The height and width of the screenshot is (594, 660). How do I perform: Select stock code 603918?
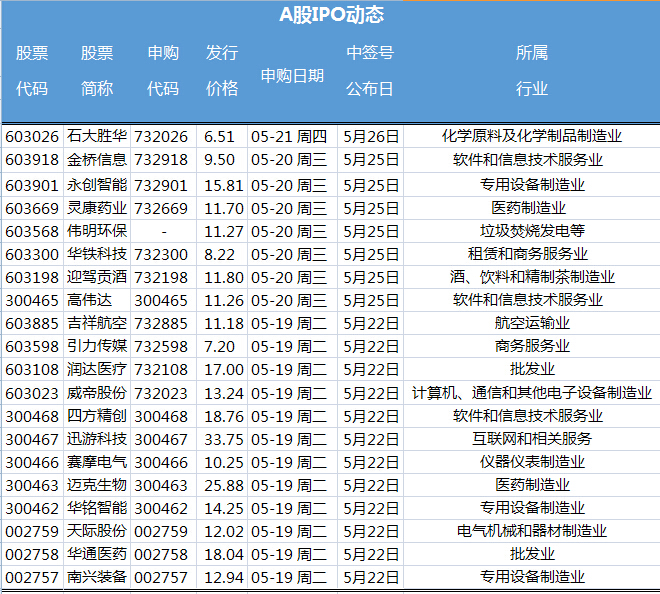click(x=32, y=160)
